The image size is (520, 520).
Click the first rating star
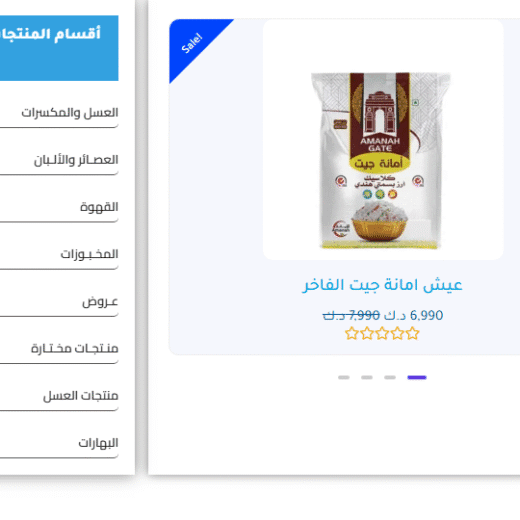[x=351, y=333]
